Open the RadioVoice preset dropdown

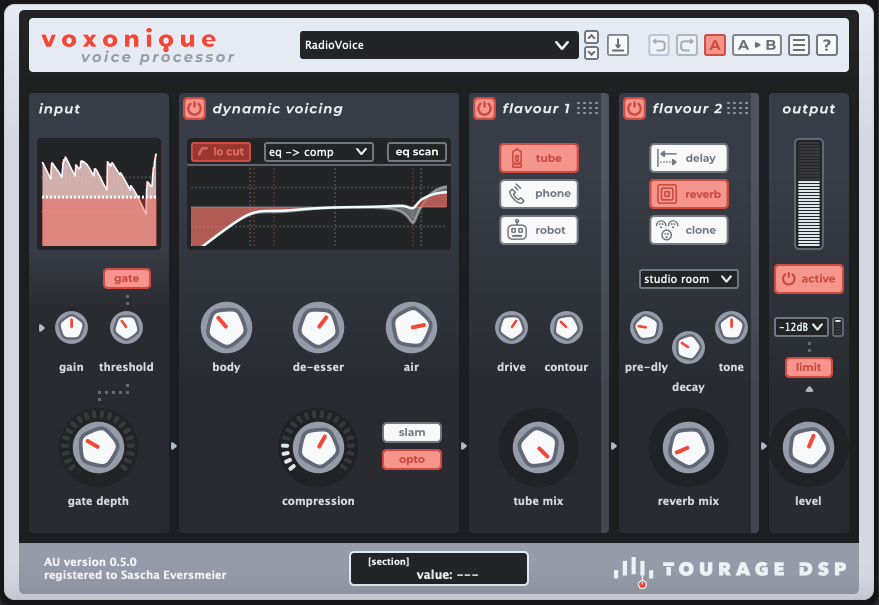point(439,45)
